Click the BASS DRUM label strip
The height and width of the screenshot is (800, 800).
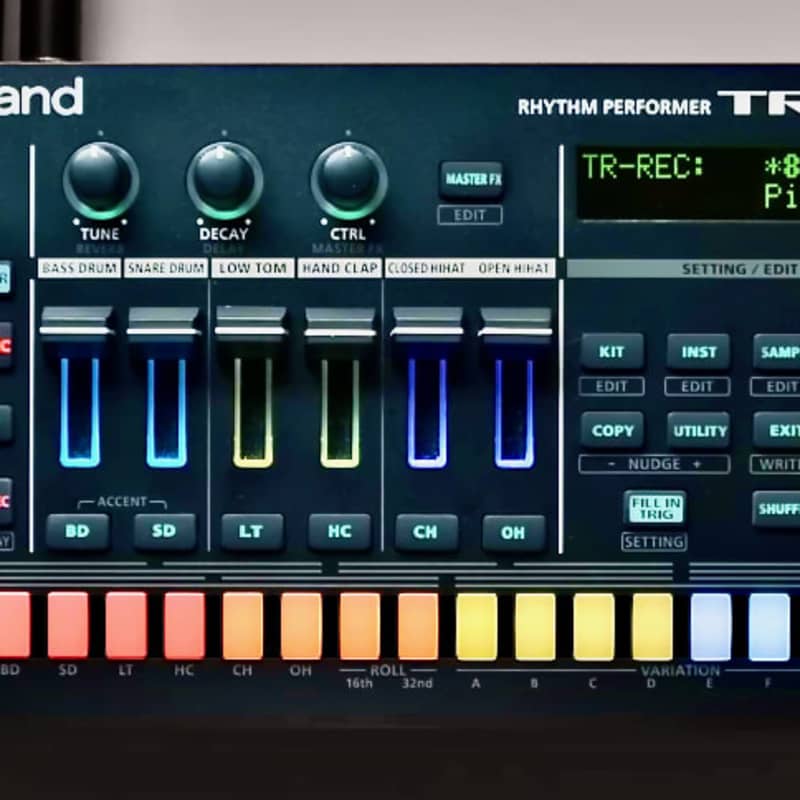click(x=79, y=268)
